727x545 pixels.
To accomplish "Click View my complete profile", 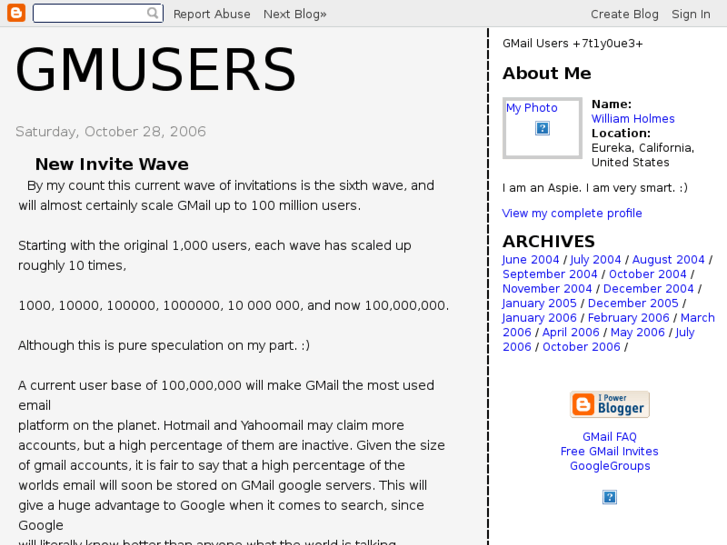I will (x=572, y=213).
